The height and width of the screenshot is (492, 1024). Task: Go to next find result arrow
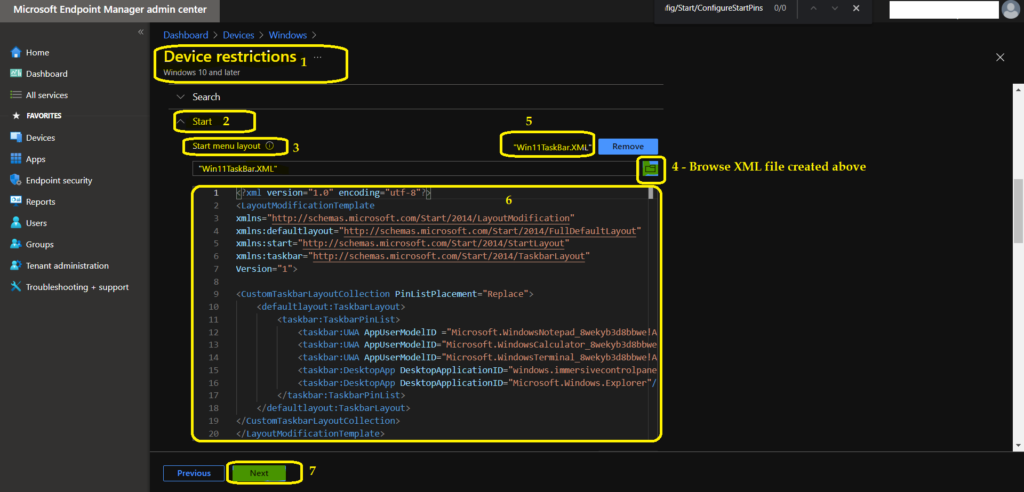(835, 8)
